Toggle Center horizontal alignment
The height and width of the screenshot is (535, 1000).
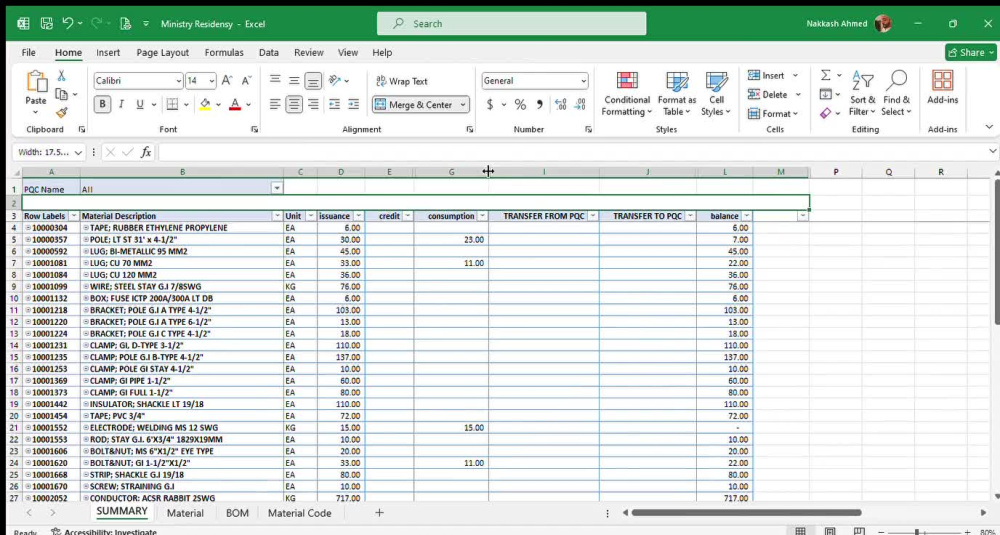(294, 105)
